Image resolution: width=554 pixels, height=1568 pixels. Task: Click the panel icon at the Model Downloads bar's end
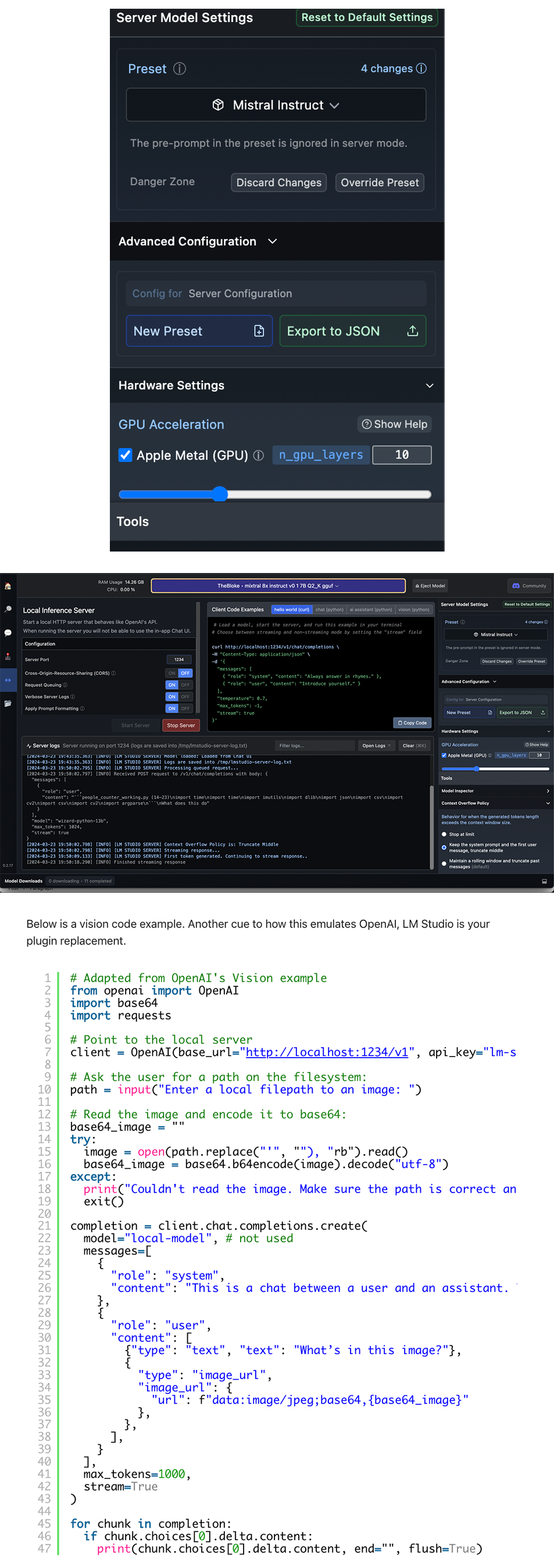[x=544, y=881]
